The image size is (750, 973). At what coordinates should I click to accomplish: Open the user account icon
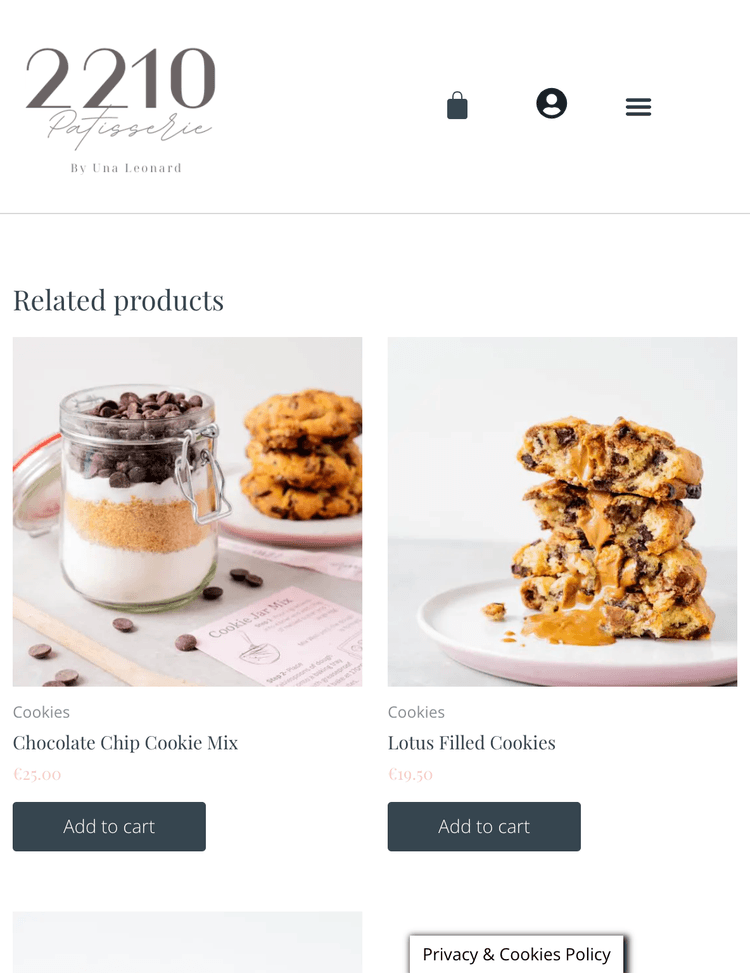[x=551, y=103]
